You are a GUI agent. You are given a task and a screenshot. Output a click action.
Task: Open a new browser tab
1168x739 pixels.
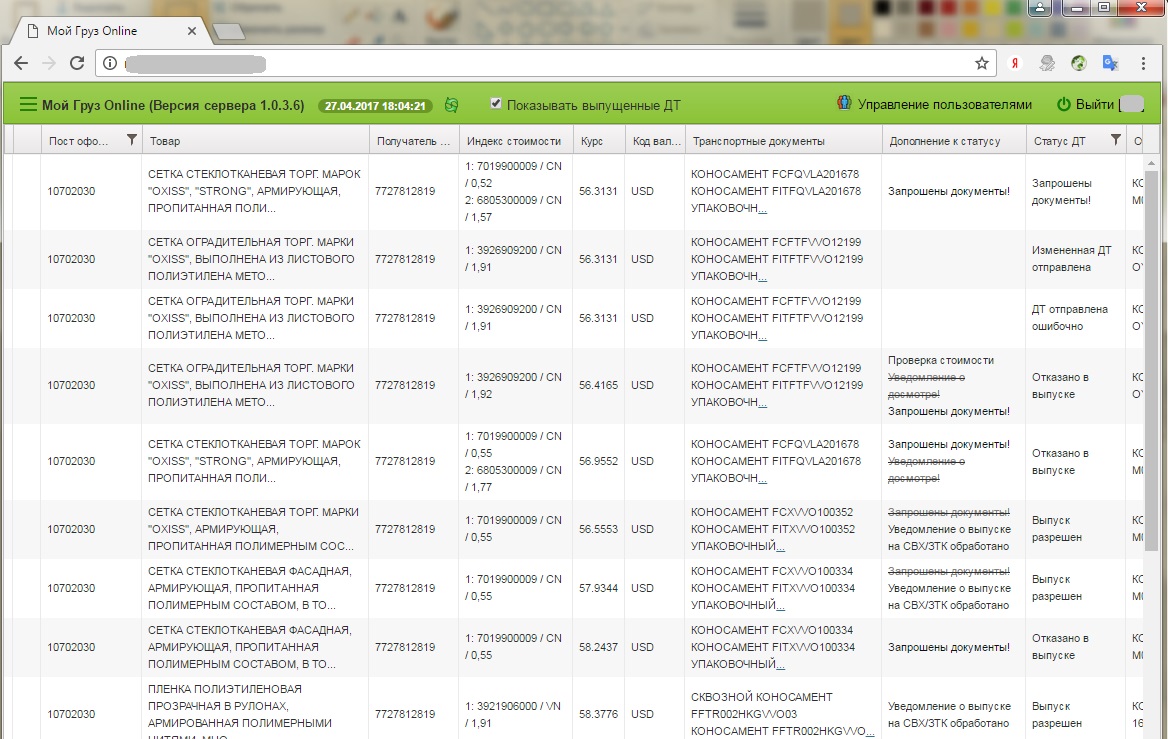229,31
